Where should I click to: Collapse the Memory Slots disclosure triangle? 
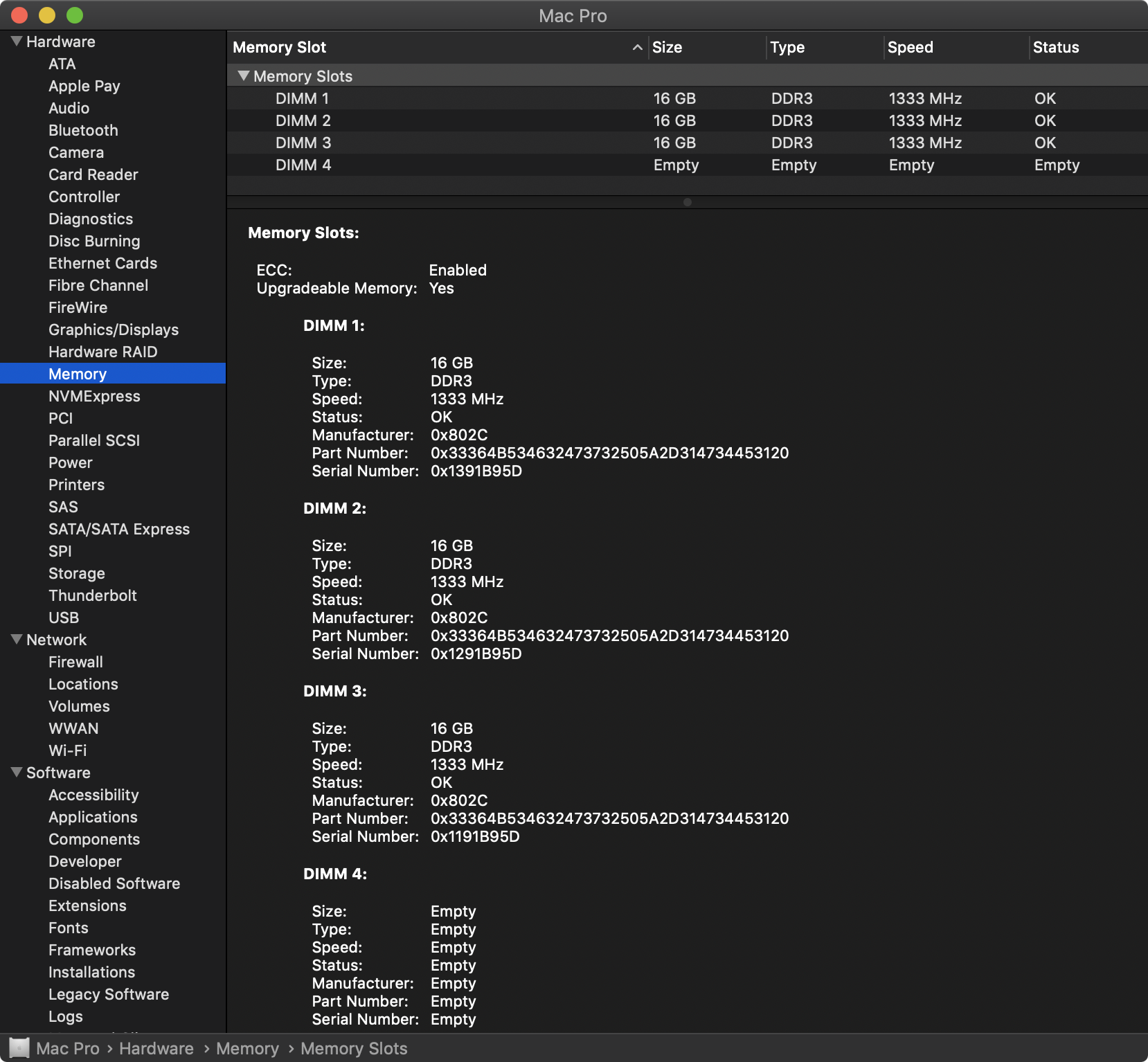click(x=243, y=75)
